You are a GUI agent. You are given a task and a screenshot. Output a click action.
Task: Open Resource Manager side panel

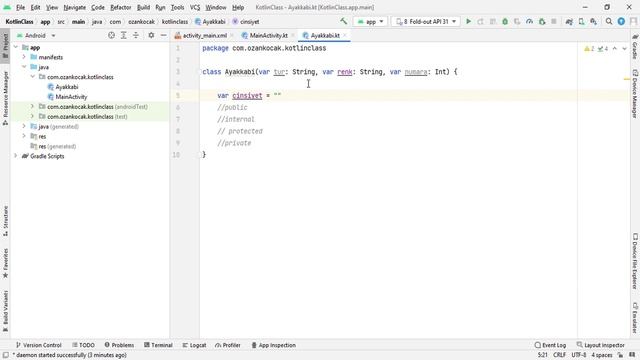5,98
